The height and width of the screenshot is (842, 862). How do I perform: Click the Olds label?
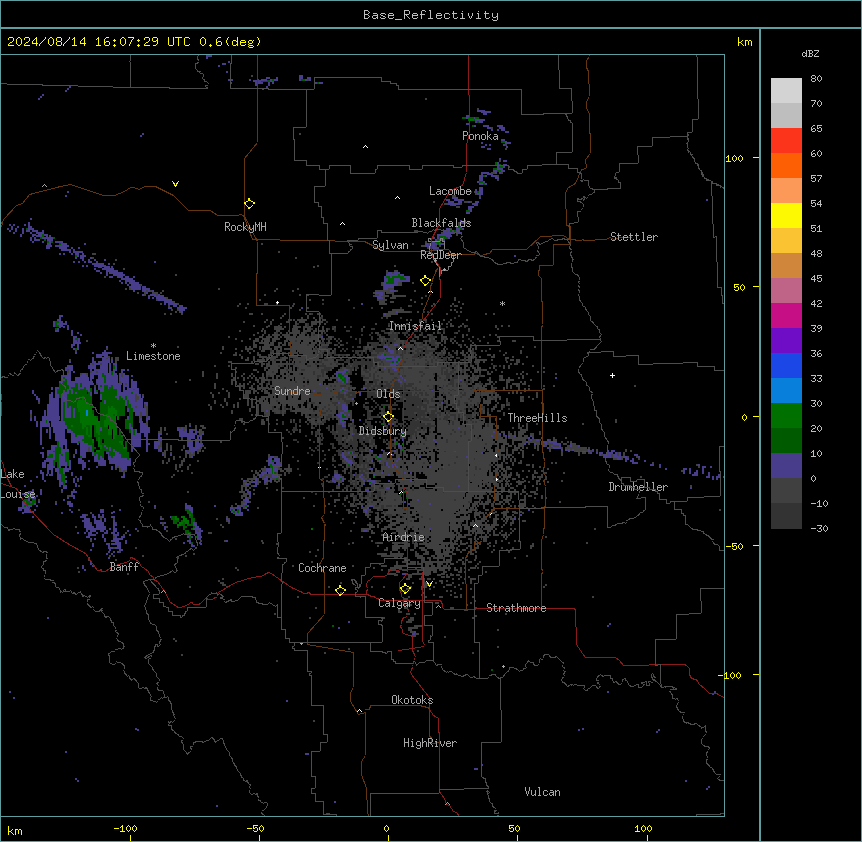click(388, 394)
